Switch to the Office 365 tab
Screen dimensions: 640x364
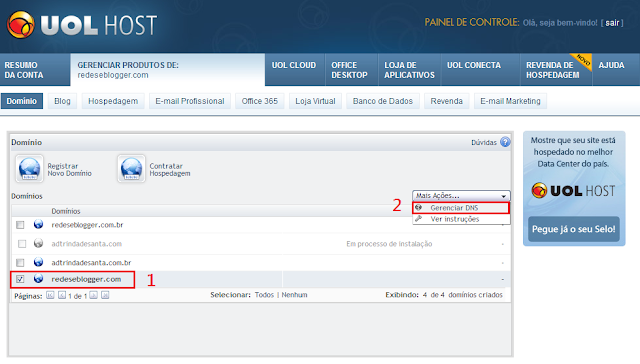pyautogui.click(x=260, y=101)
